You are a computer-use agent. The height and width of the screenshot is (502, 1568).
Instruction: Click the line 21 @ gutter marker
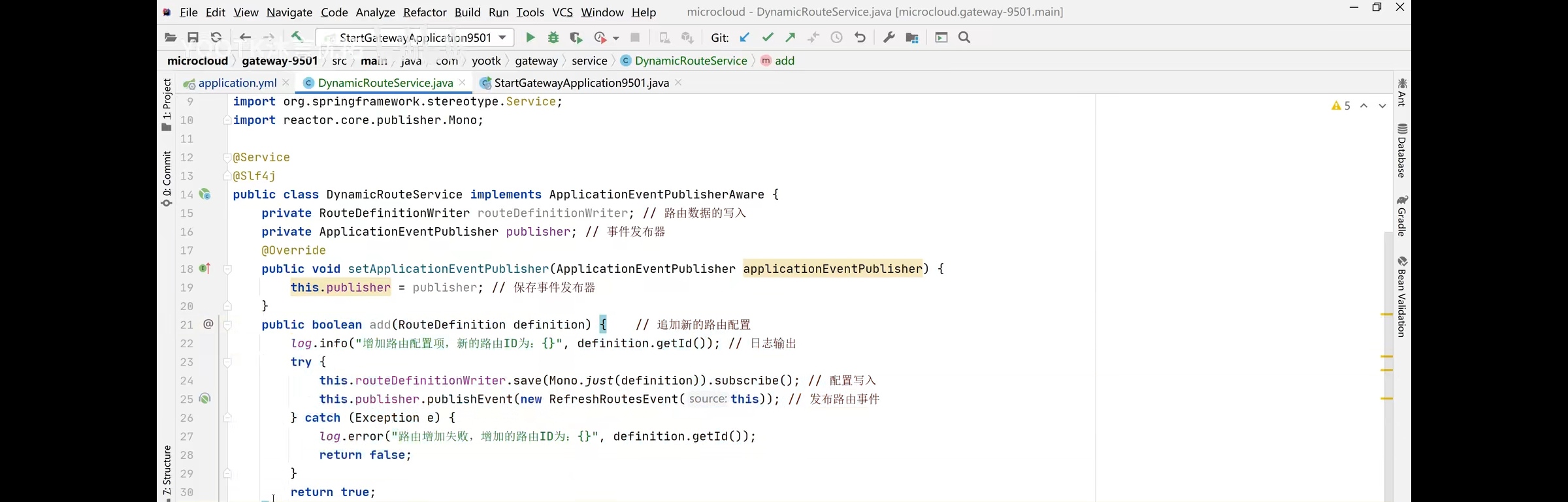click(208, 324)
